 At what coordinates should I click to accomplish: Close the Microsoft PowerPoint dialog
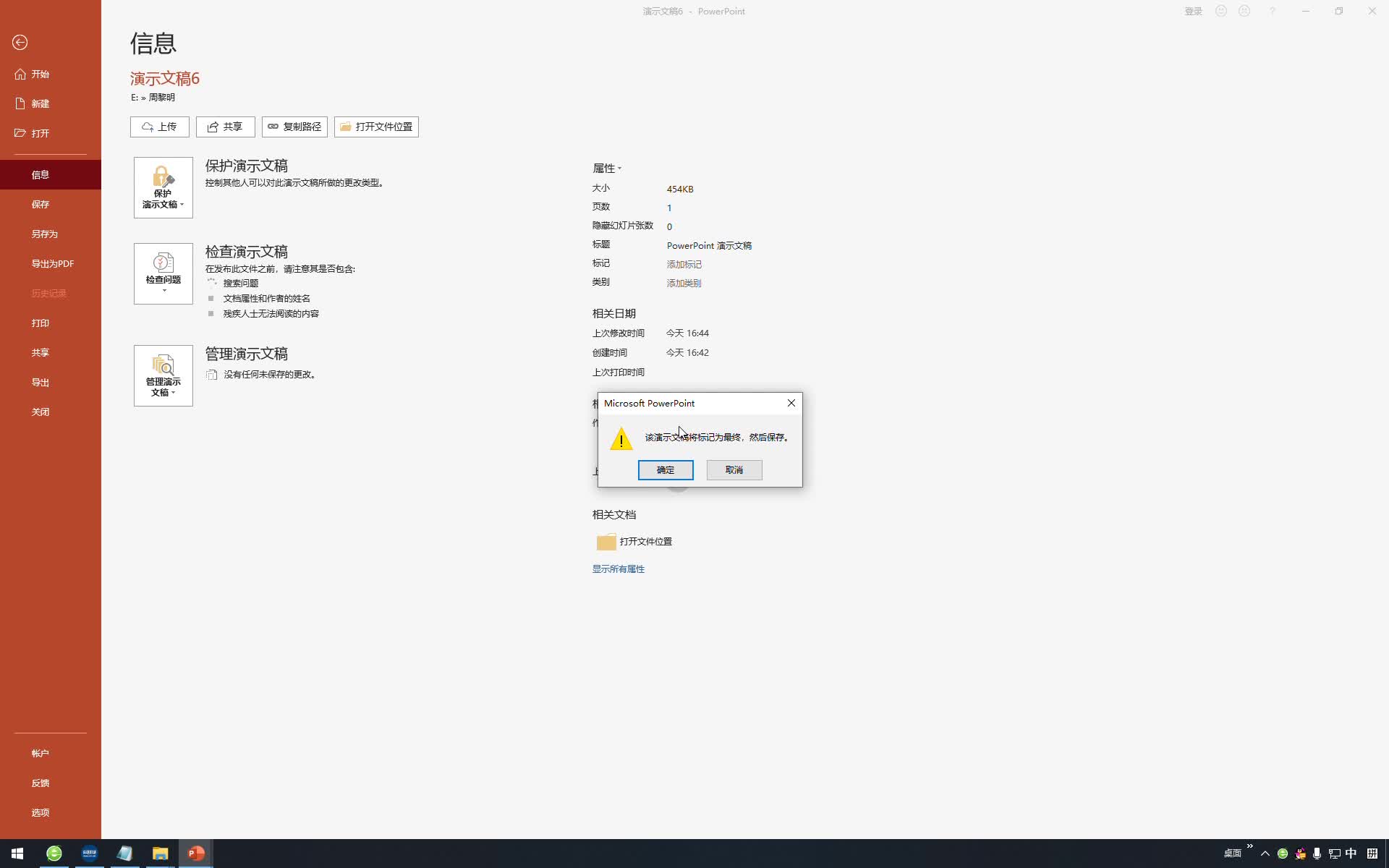791,403
